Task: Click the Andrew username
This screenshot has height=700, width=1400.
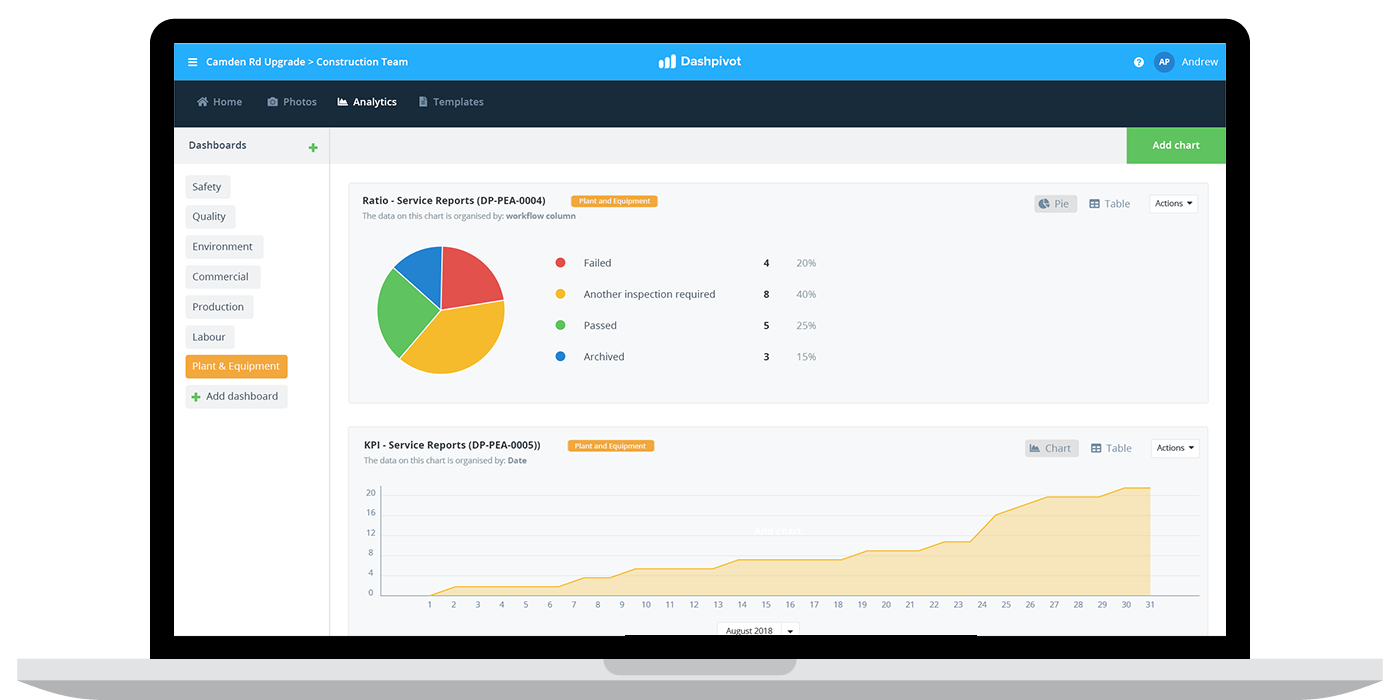Action: pos(1200,62)
